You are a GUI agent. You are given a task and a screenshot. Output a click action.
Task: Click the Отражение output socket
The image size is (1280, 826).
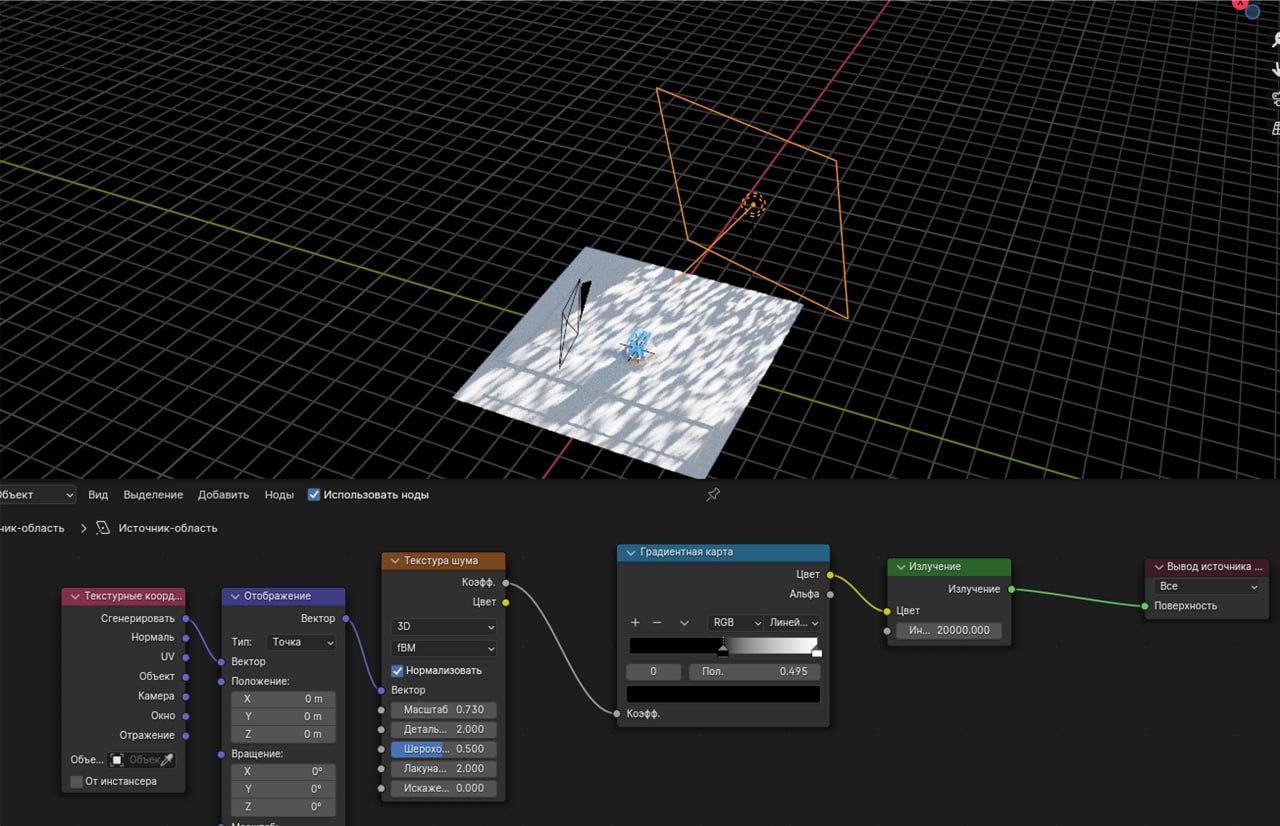click(186, 735)
